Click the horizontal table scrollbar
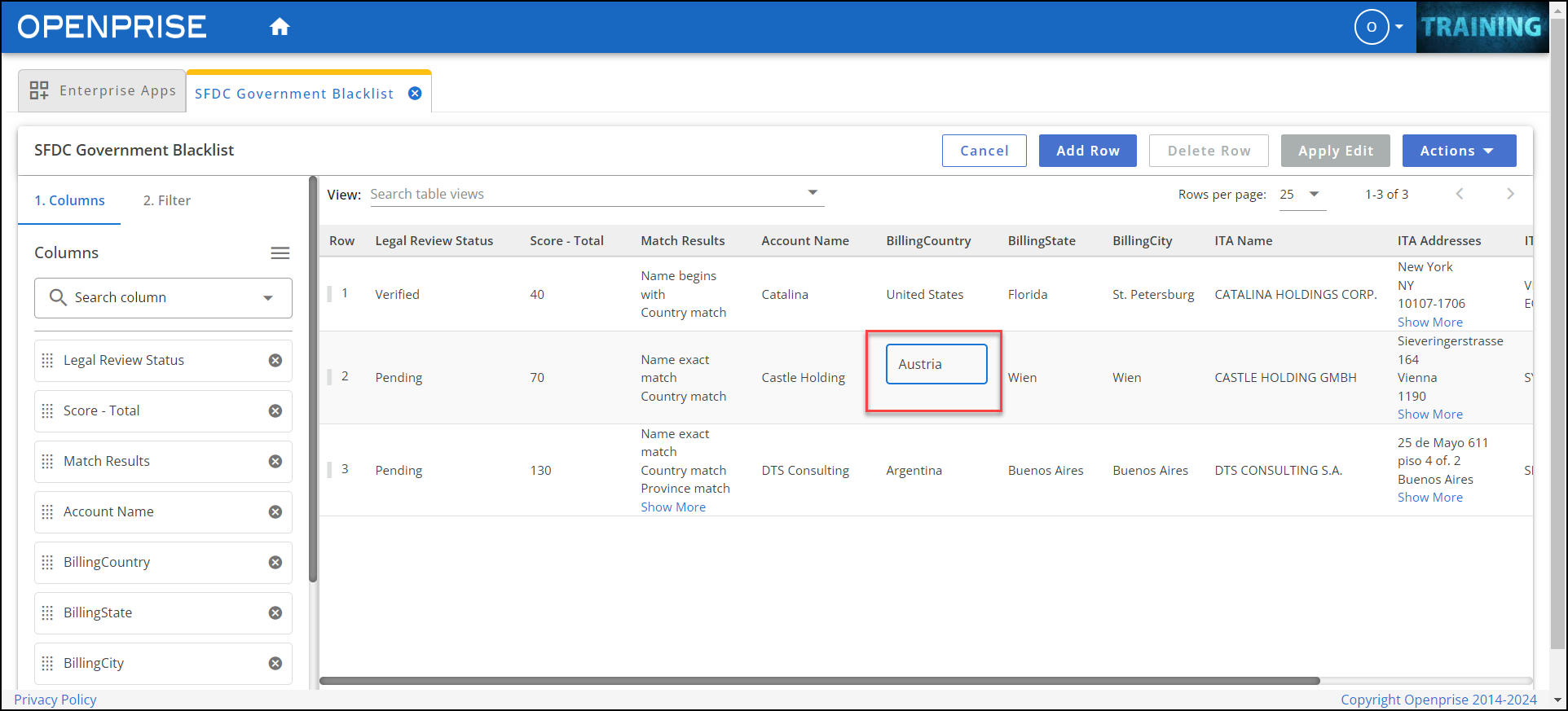1568x711 pixels. point(819,681)
